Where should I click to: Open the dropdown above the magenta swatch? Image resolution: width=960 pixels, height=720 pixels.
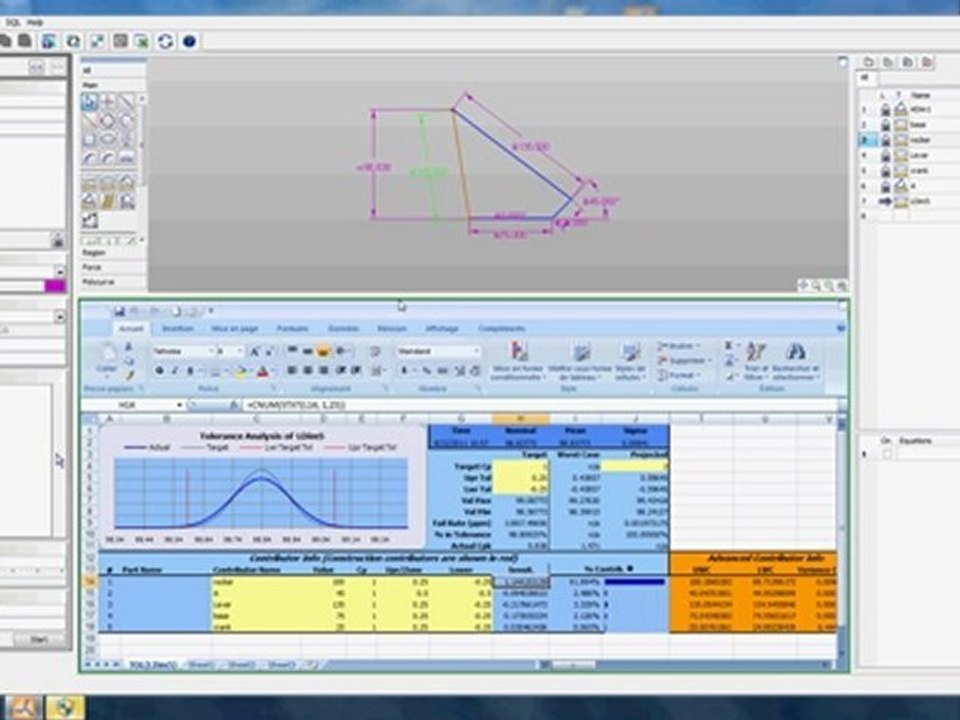click(59, 271)
